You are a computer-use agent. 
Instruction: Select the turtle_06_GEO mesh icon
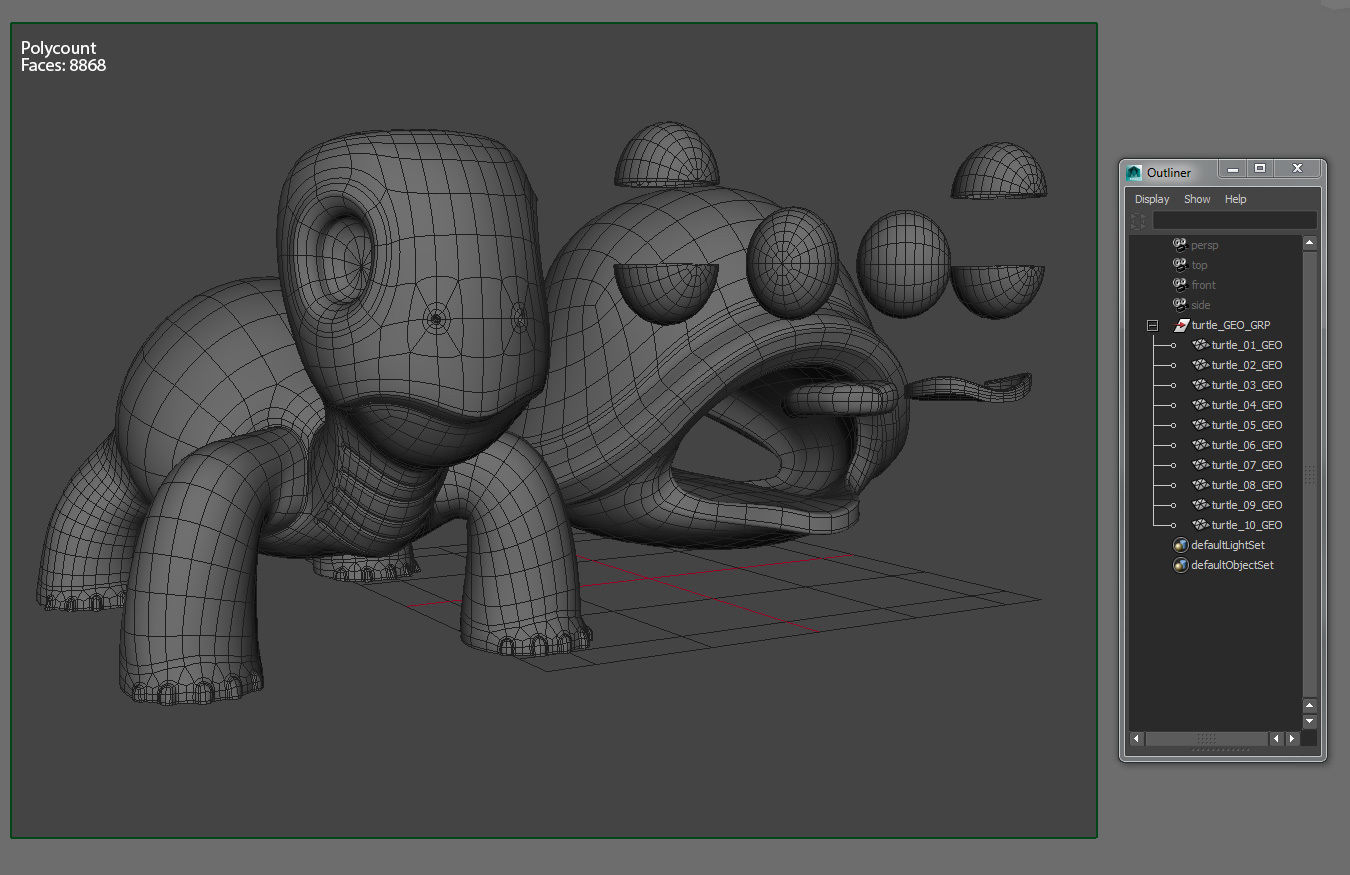point(1200,445)
